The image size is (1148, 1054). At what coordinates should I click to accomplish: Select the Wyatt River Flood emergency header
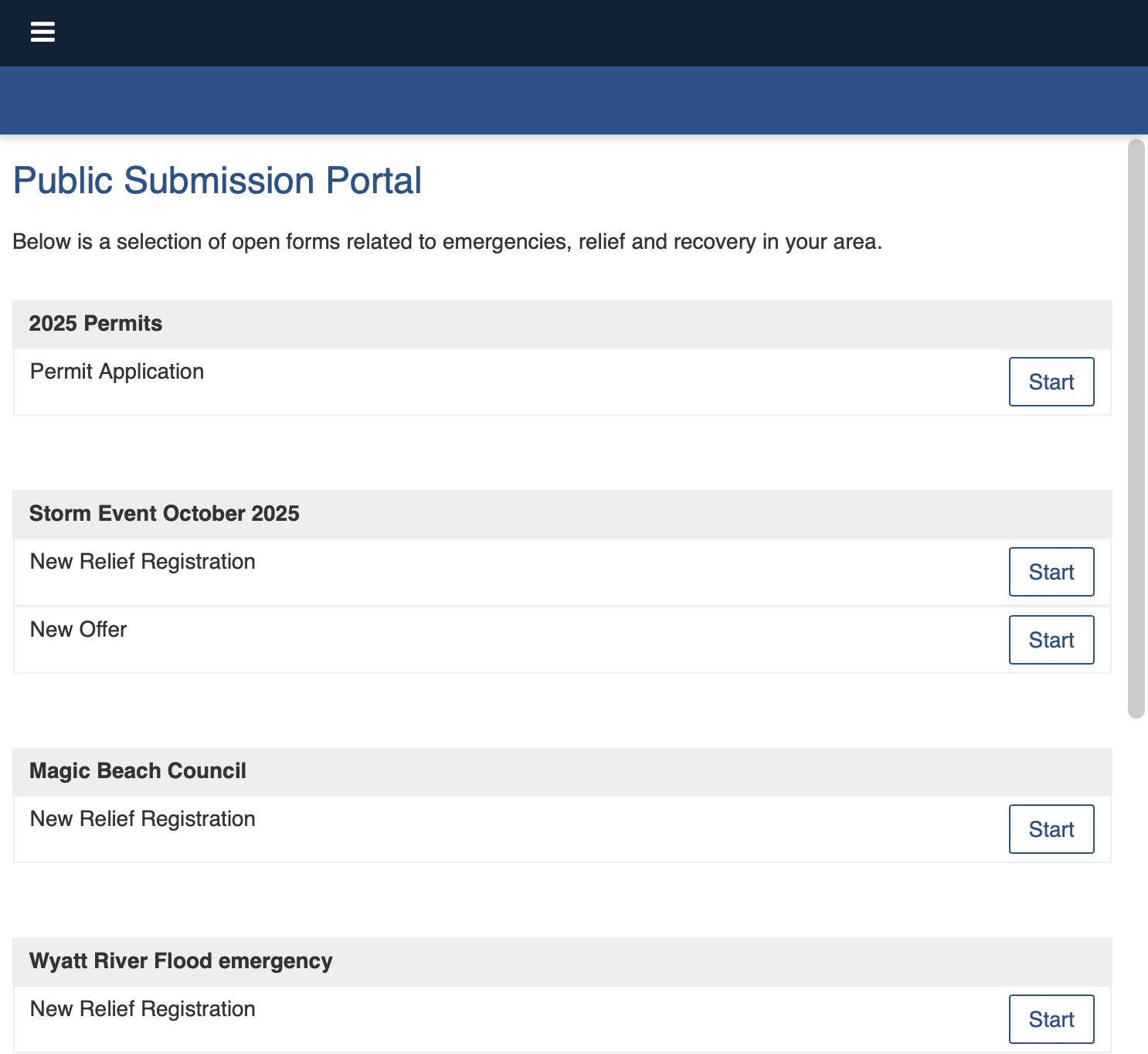(x=181, y=961)
